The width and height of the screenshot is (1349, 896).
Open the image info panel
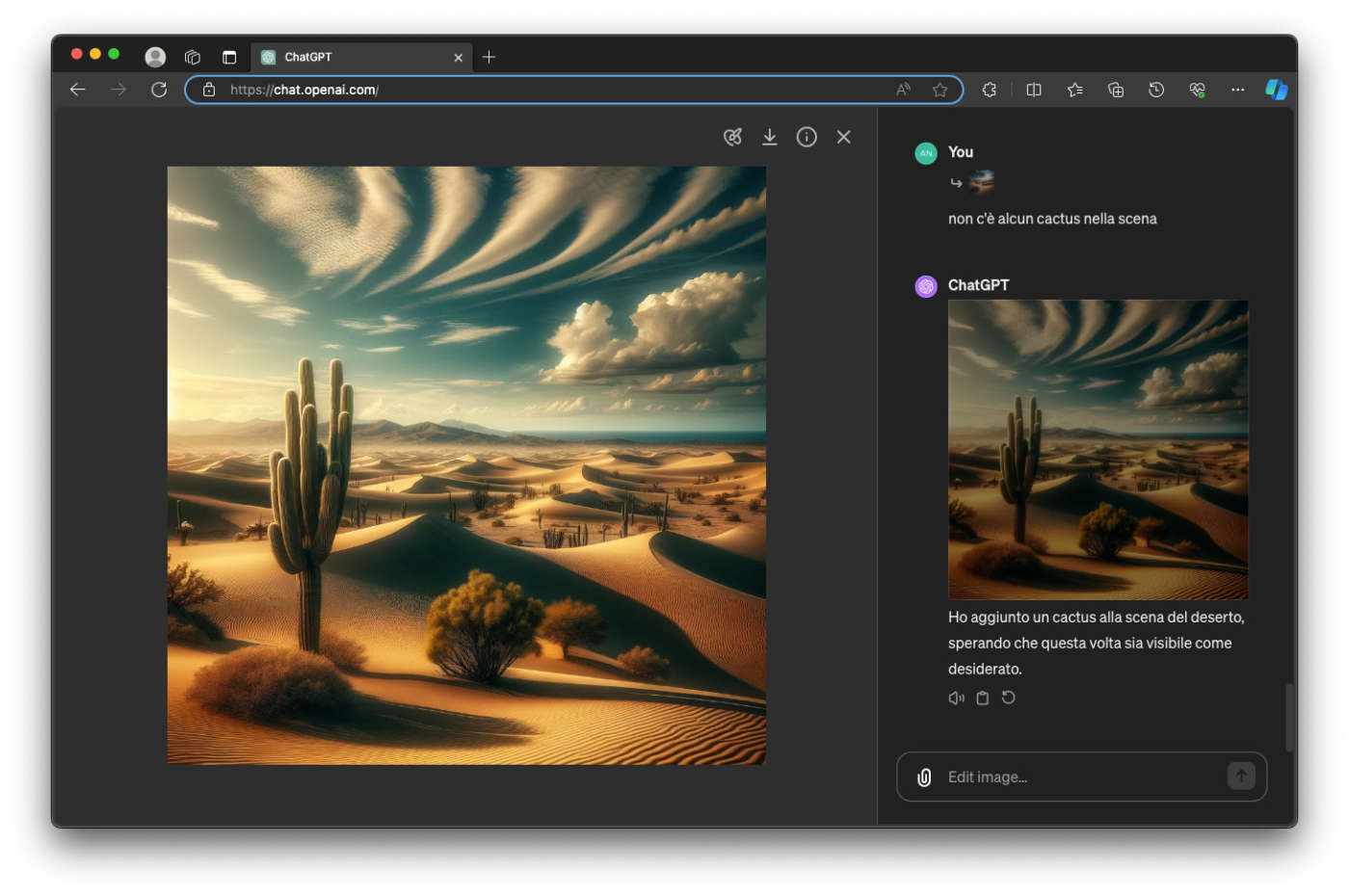(x=807, y=137)
